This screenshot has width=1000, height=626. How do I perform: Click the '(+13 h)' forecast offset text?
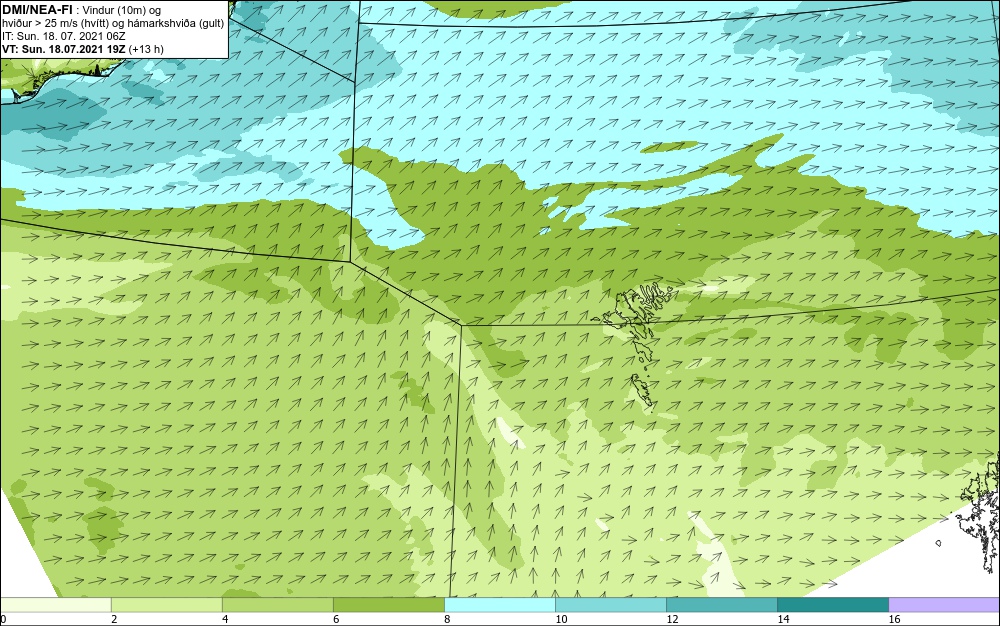tap(146, 49)
